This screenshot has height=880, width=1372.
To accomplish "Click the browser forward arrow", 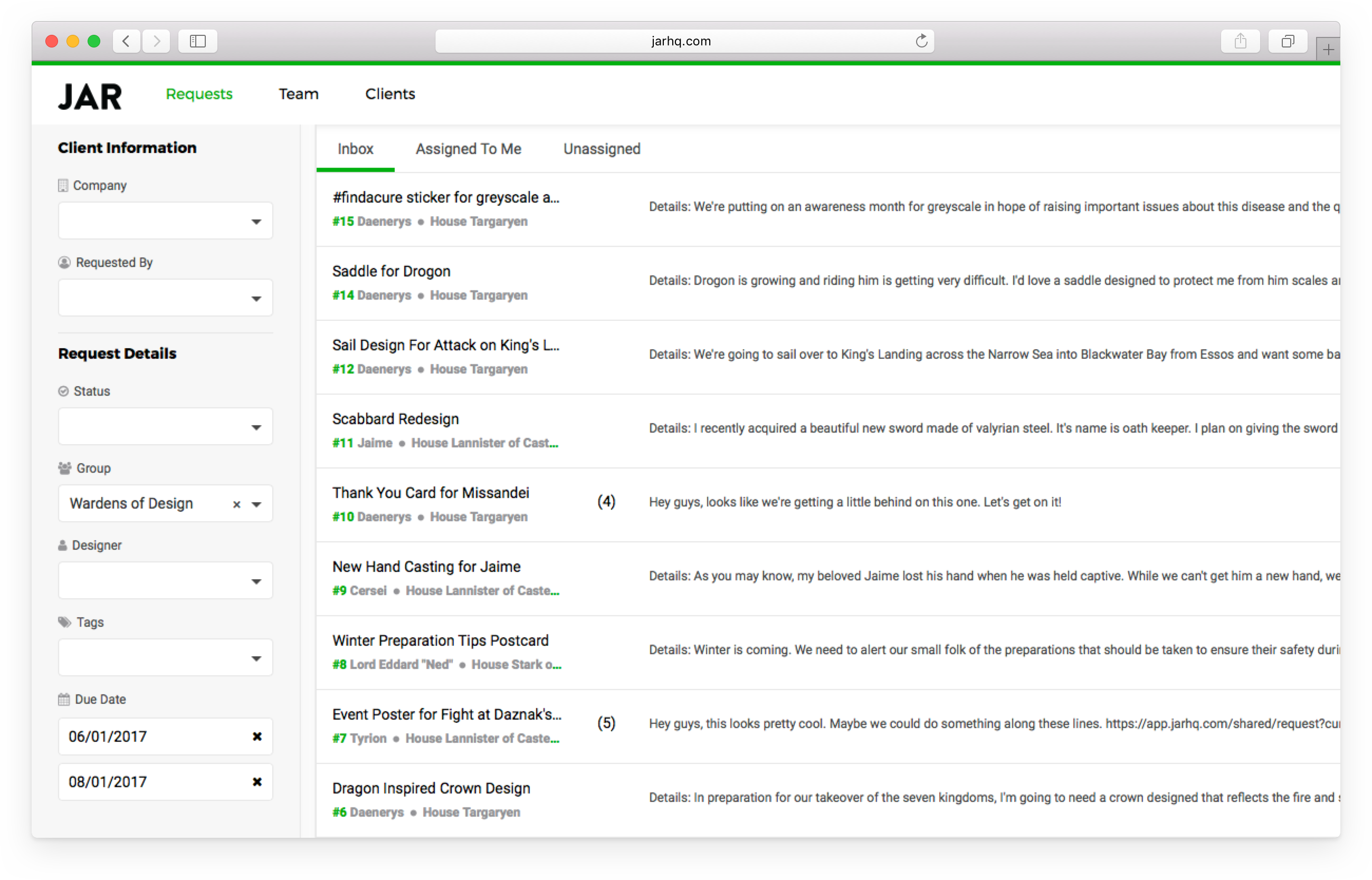I will 157,41.
